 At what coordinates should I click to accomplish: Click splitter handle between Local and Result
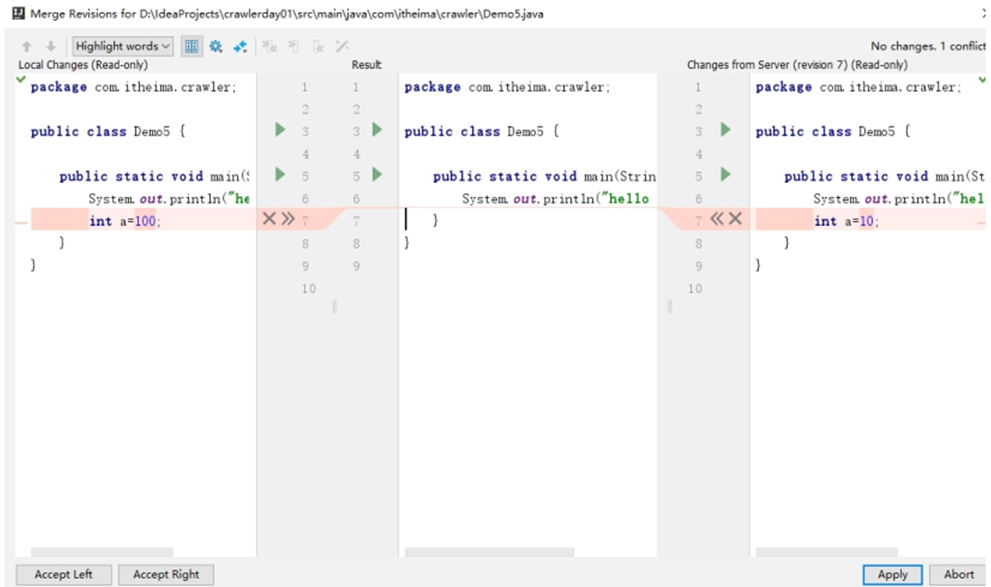[x=334, y=306]
